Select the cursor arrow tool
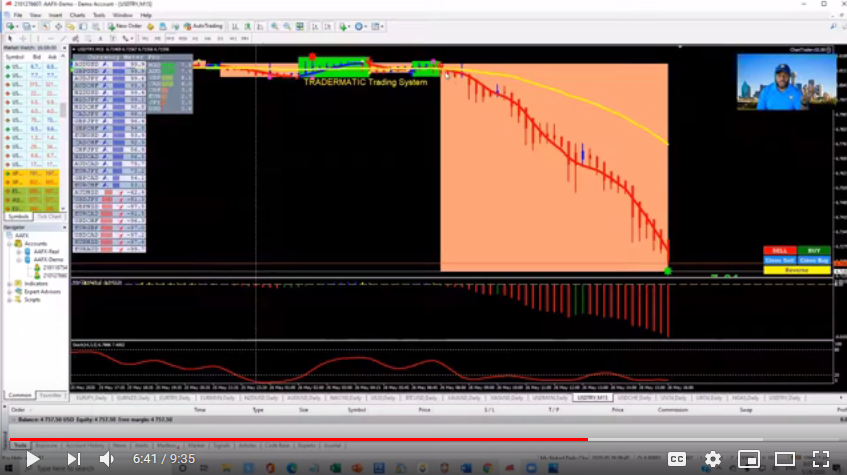 10,38
